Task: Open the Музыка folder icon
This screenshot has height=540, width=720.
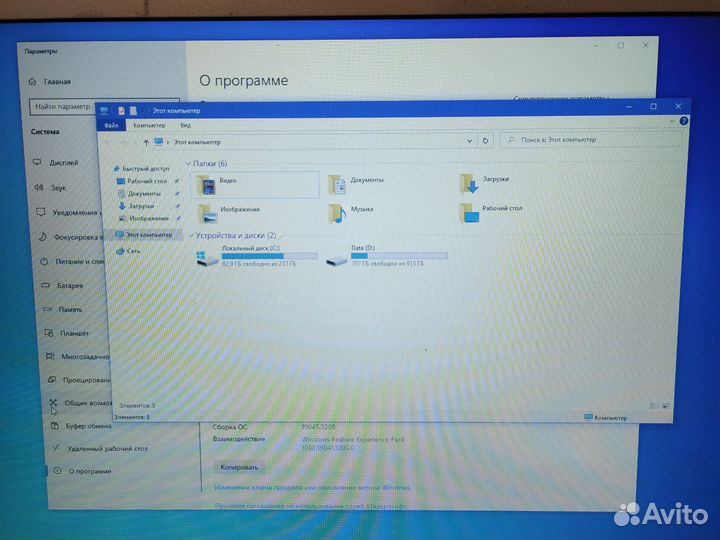Action: [337, 214]
